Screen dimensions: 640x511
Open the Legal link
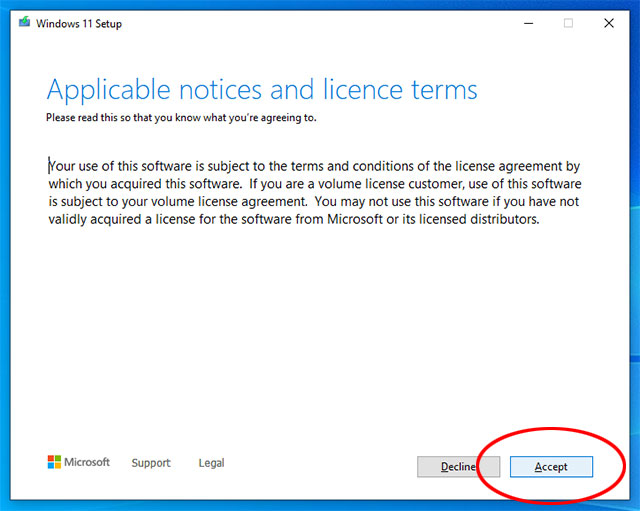(x=211, y=463)
